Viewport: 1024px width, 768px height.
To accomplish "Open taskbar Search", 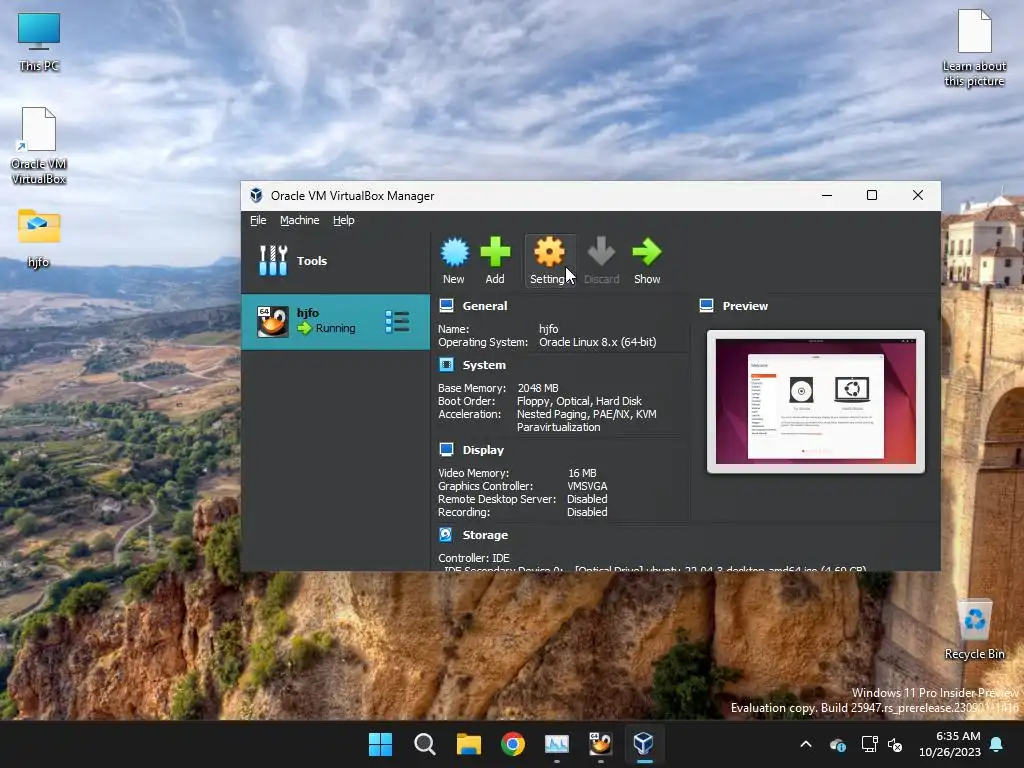I will 424,744.
